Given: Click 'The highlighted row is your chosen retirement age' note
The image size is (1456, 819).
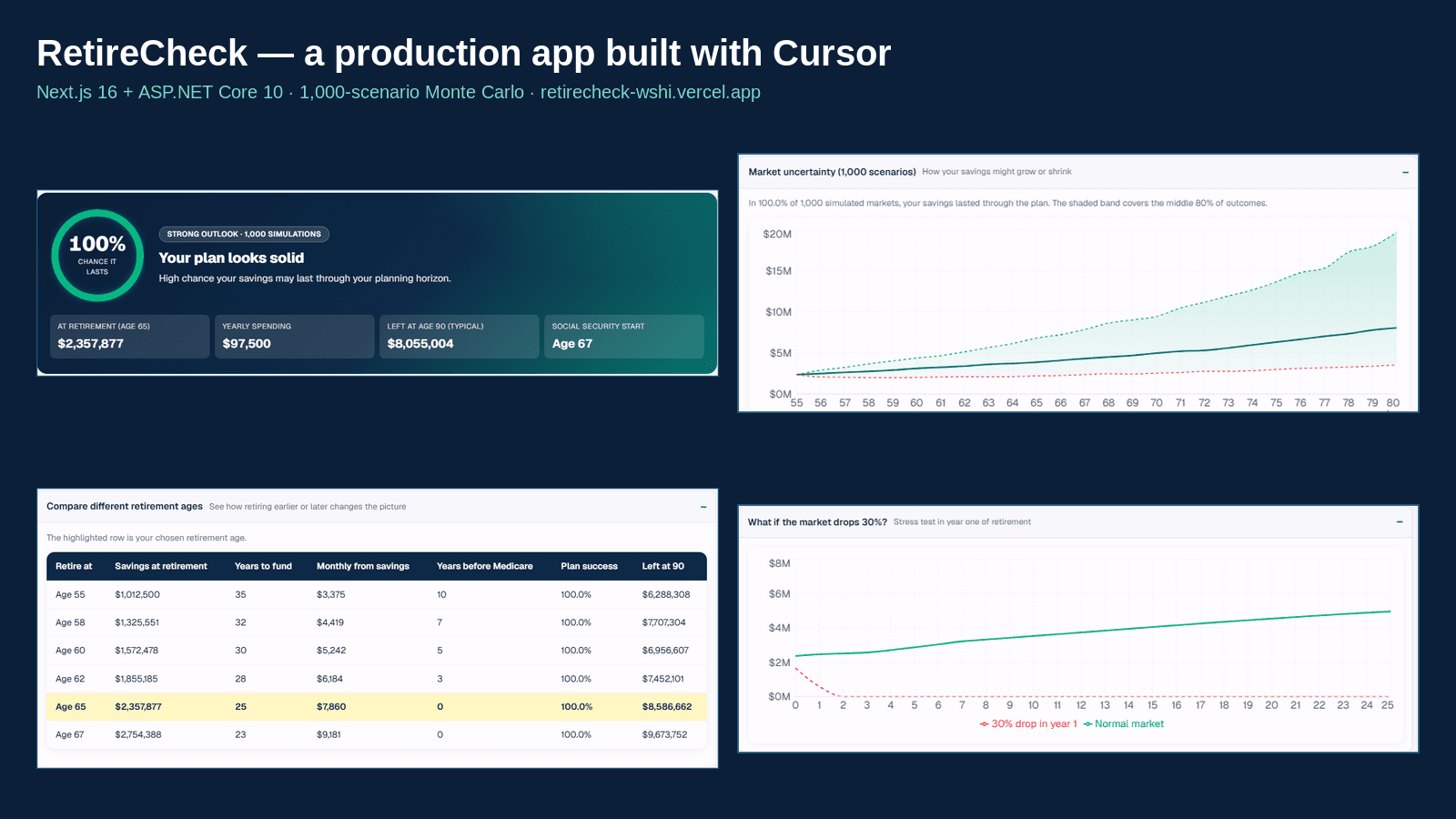Looking at the screenshot, I should pos(147,538).
